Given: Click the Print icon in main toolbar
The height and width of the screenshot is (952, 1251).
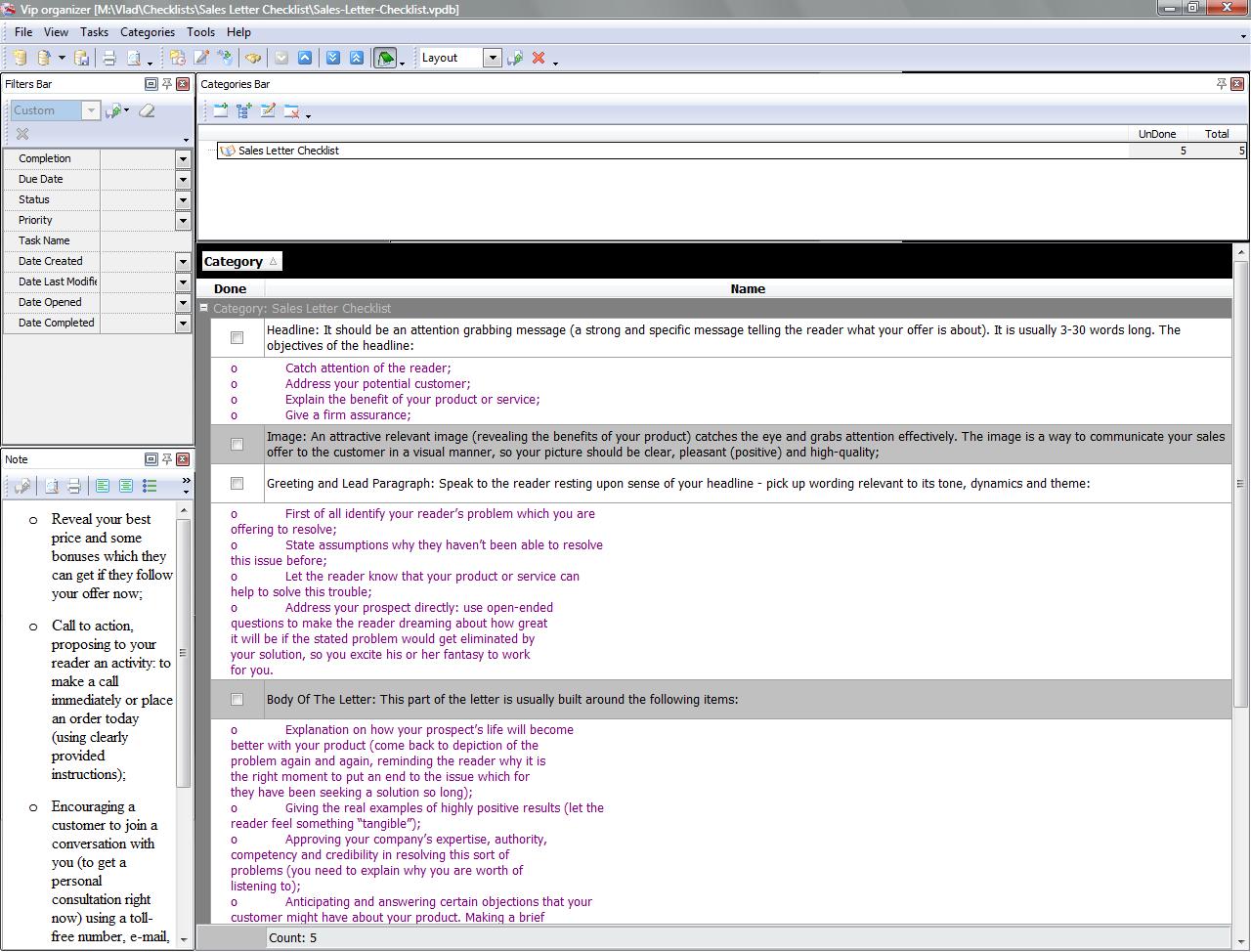Looking at the screenshot, I should click(x=109, y=59).
